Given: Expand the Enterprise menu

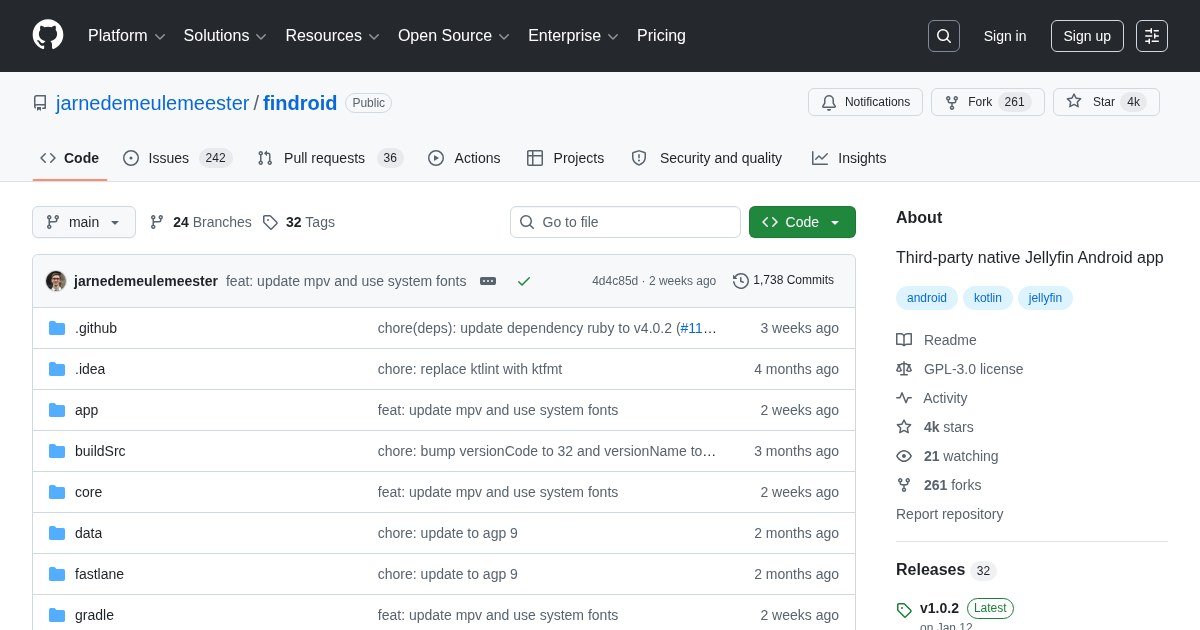Looking at the screenshot, I should click(x=573, y=36).
